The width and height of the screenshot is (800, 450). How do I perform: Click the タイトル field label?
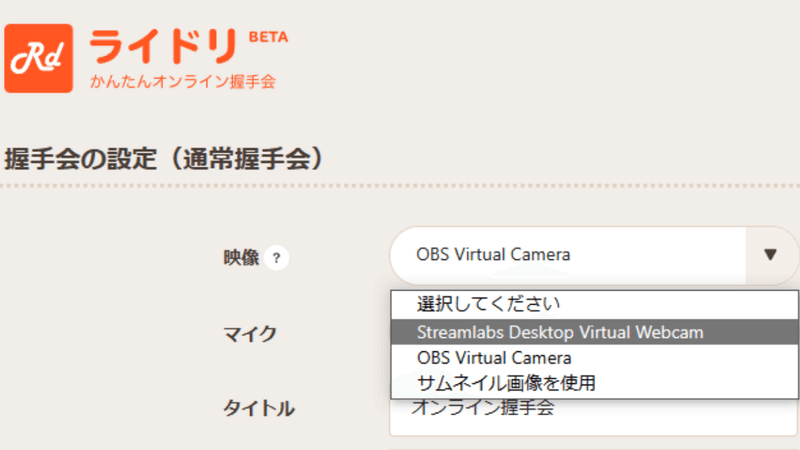pyautogui.click(x=259, y=409)
